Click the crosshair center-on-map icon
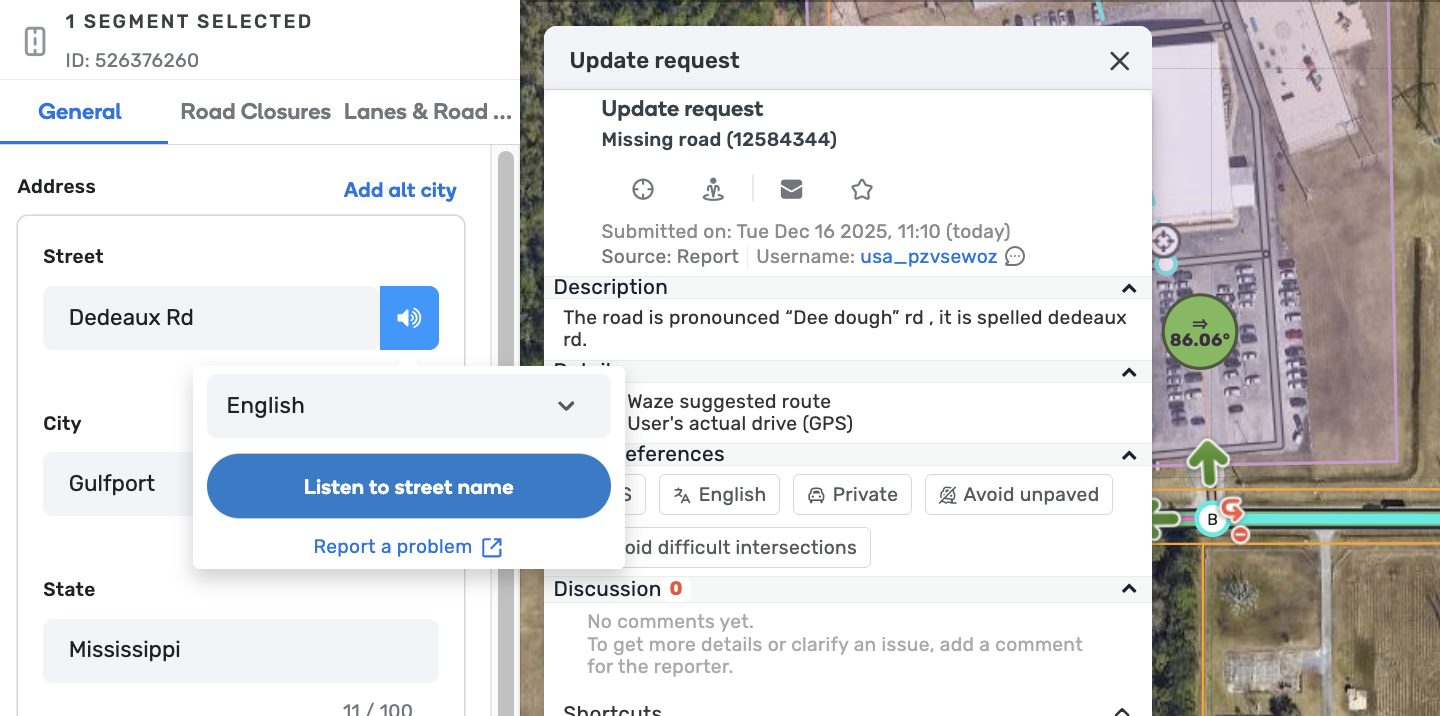The width and height of the screenshot is (1440, 716). [x=643, y=189]
